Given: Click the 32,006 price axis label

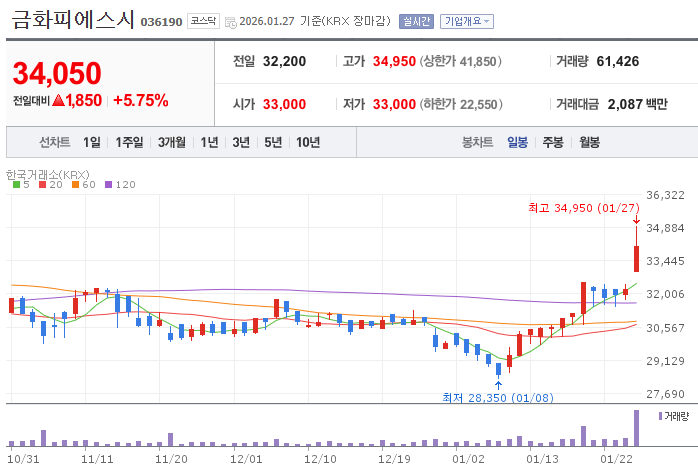Looking at the screenshot, I should pyautogui.click(x=665, y=294).
